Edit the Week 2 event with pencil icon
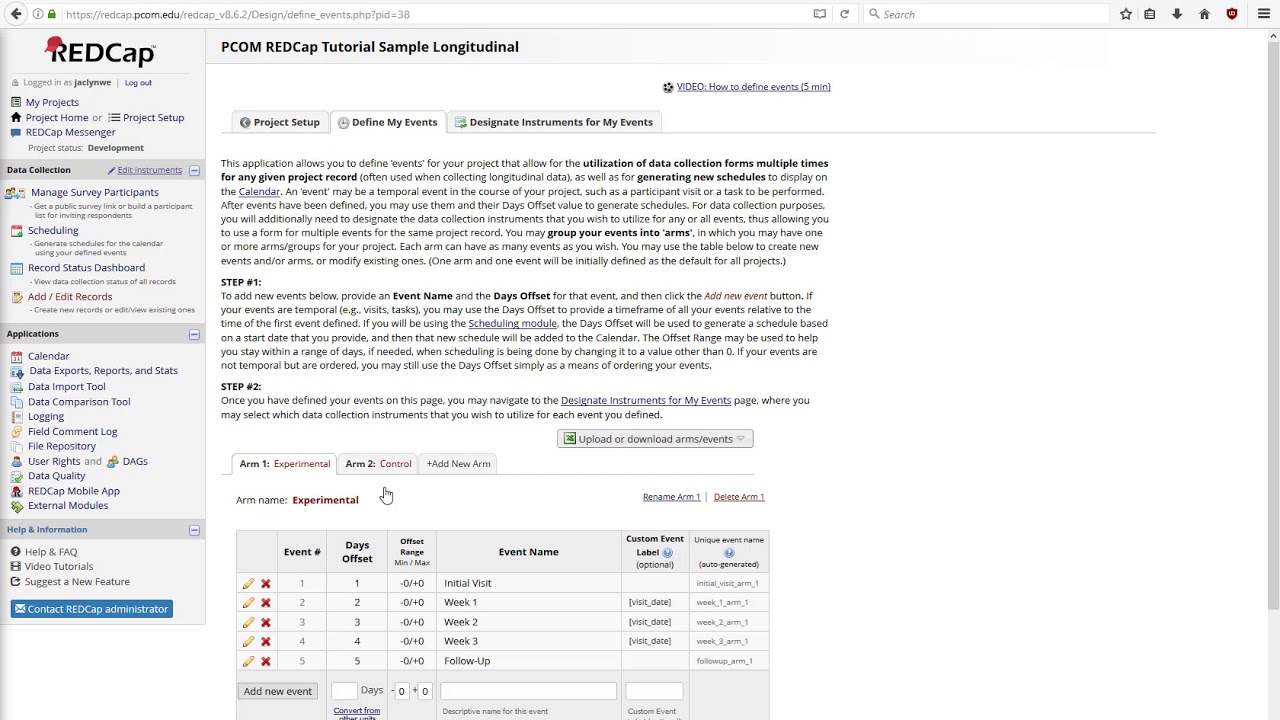1280x720 pixels. coord(248,622)
